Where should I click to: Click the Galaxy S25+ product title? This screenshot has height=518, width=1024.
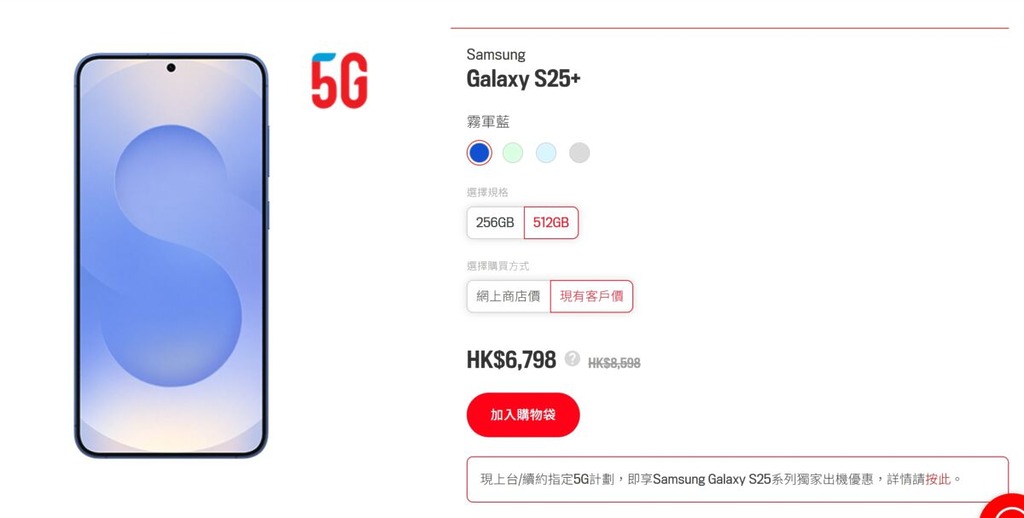523,79
